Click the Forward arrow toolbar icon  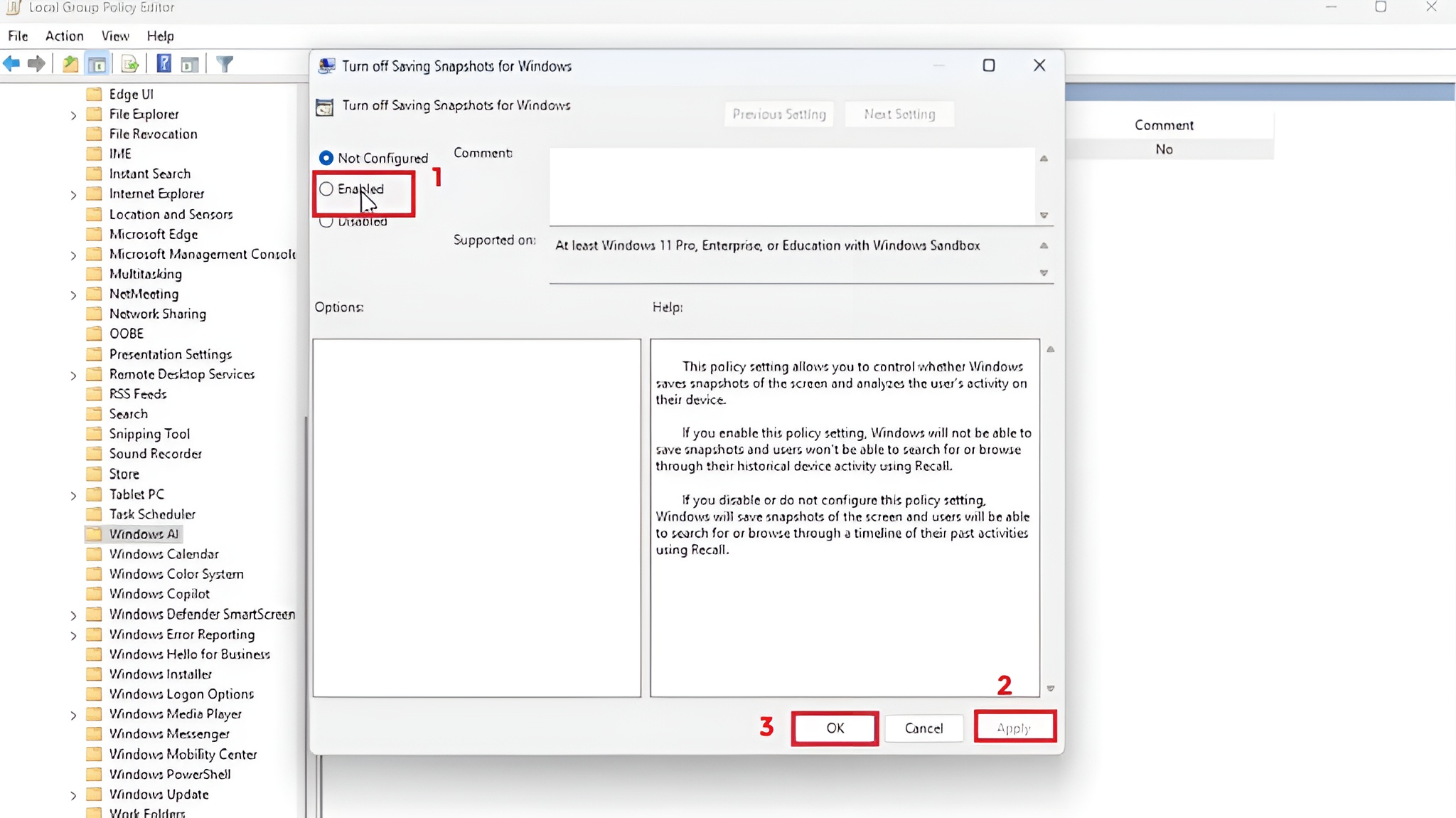point(36,64)
